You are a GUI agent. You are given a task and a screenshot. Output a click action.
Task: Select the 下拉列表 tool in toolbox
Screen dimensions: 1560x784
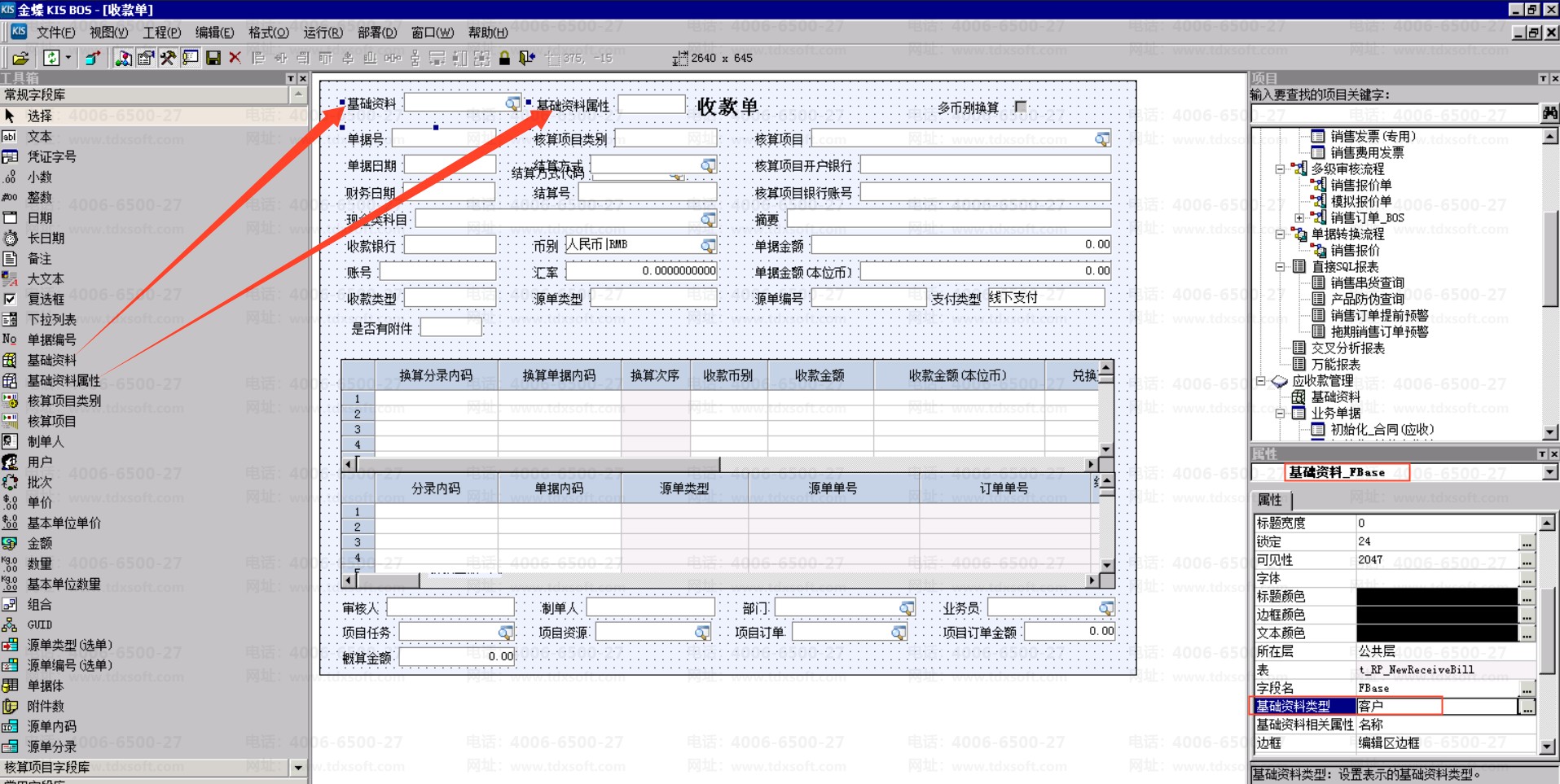pos(51,319)
